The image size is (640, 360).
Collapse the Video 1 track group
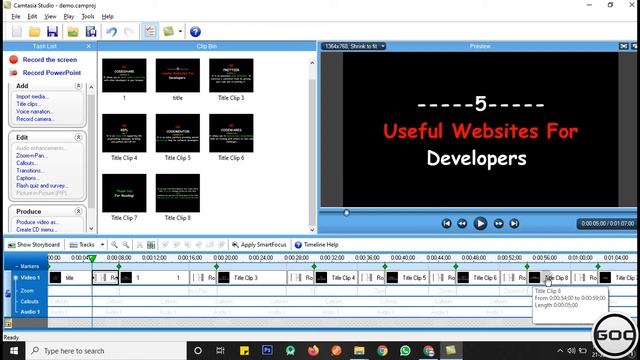coord(16,278)
